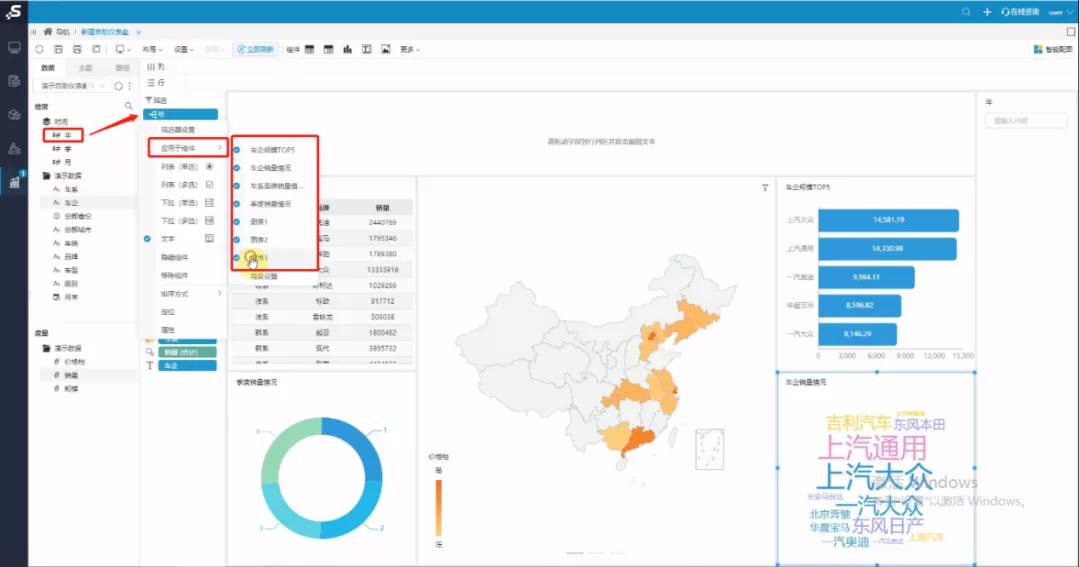Uncheck 图表1 in component list
This screenshot has width=1080, height=567.
click(x=237, y=222)
